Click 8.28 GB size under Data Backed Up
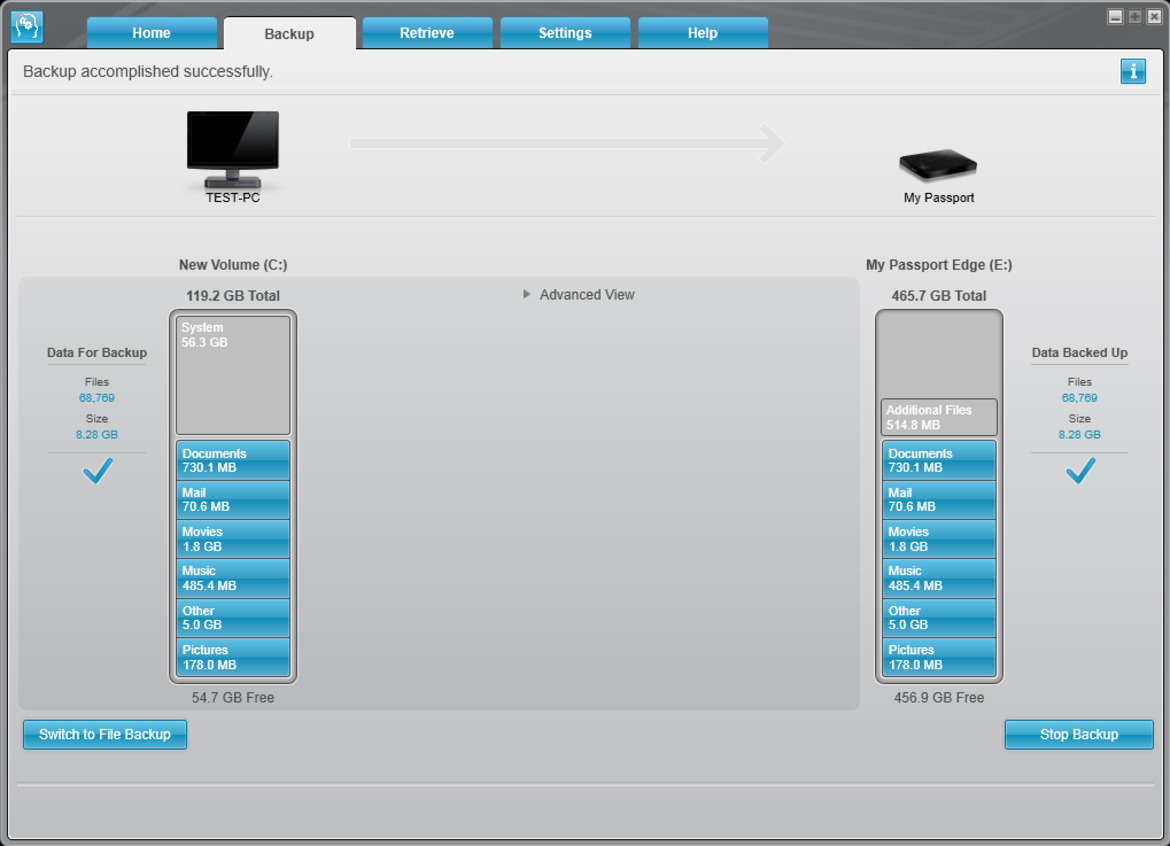This screenshot has width=1170, height=846. point(1080,434)
